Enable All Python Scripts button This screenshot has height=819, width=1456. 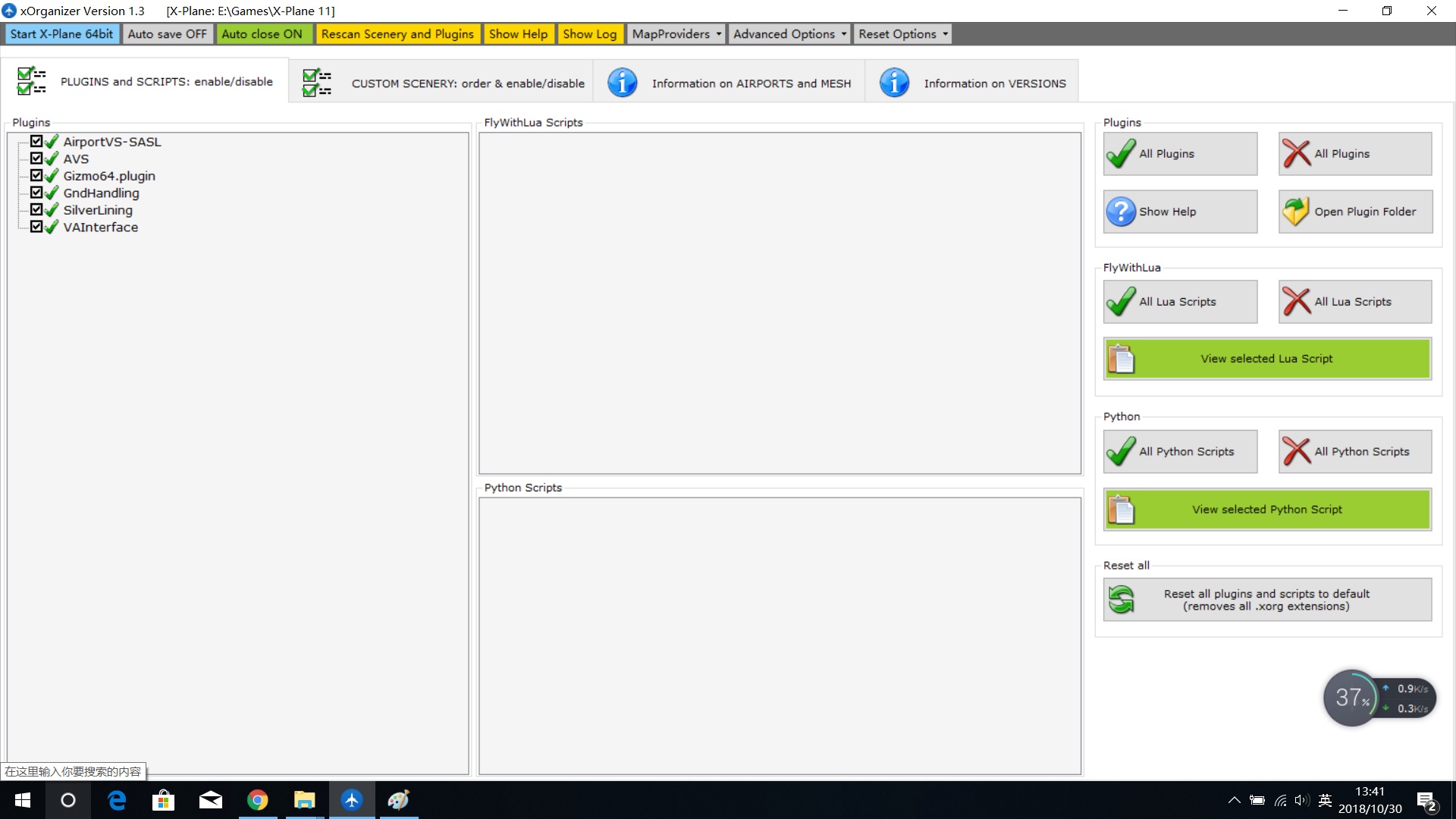(x=1180, y=452)
